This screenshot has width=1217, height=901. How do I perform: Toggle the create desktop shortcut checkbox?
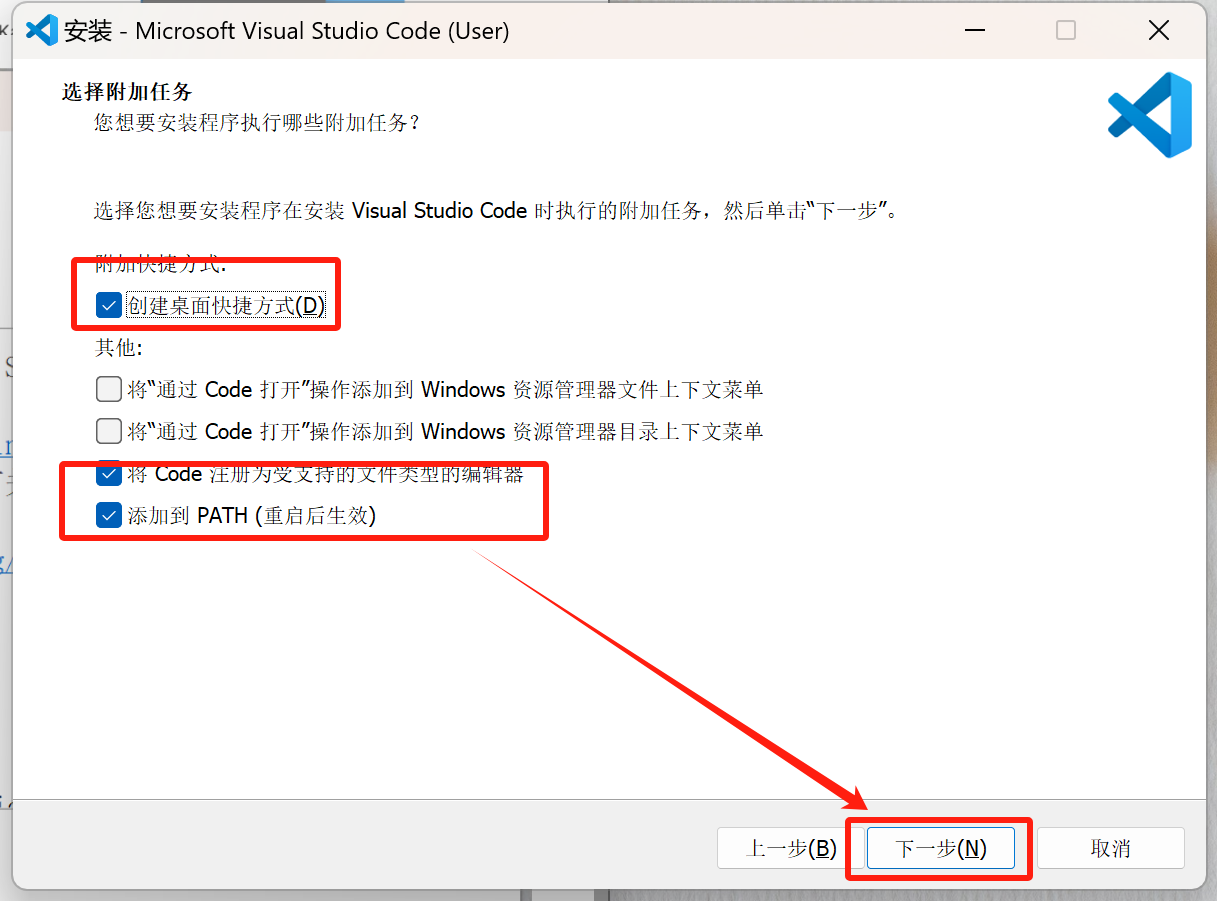(109, 306)
